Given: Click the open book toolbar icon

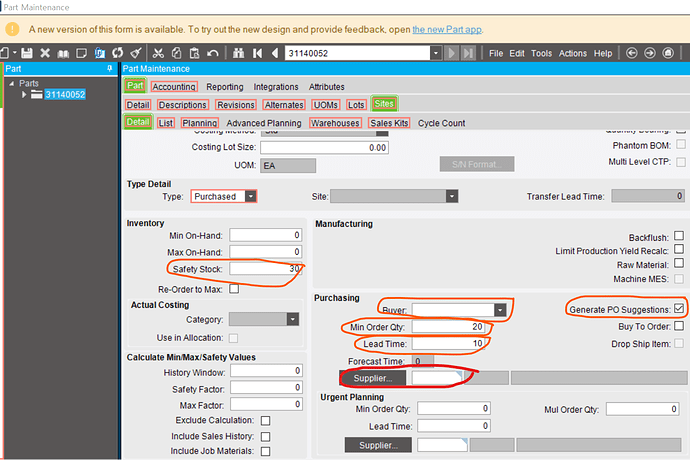Looking at the screenshot, I should 63,54.
